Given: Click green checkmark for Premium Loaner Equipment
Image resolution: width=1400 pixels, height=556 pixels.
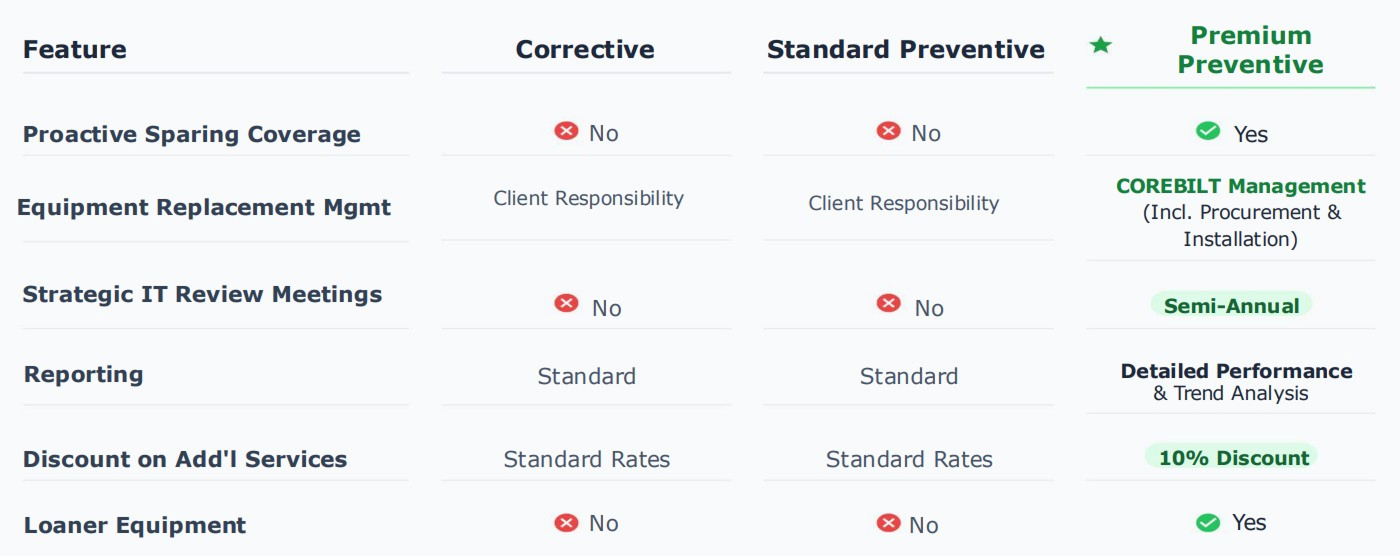Looking at the screenshot, I should [x=1208, y=522].
